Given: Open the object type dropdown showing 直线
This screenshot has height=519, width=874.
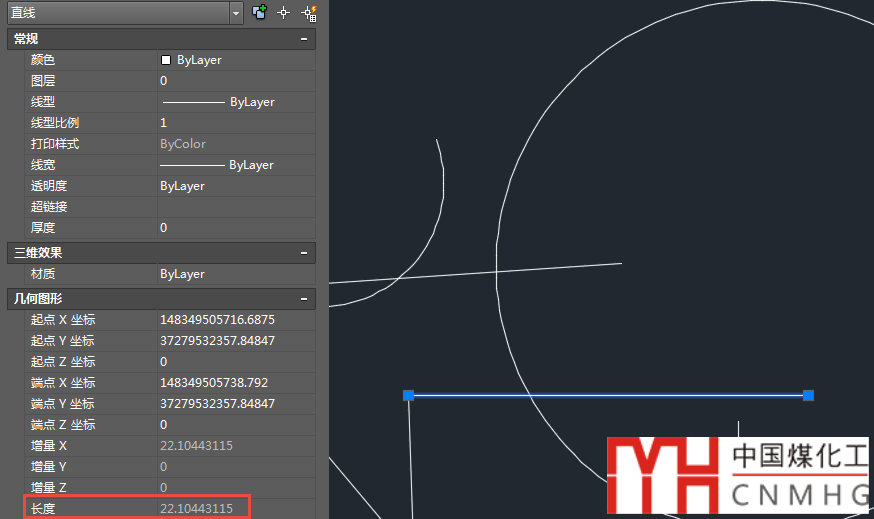Looking at the screenshot, I should pos(124,13).
